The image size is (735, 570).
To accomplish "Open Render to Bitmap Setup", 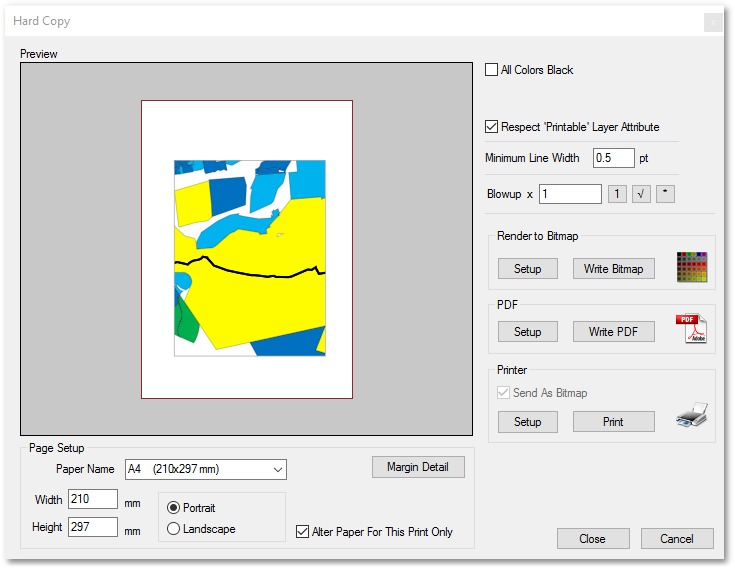I will click(x=528, y=269).
